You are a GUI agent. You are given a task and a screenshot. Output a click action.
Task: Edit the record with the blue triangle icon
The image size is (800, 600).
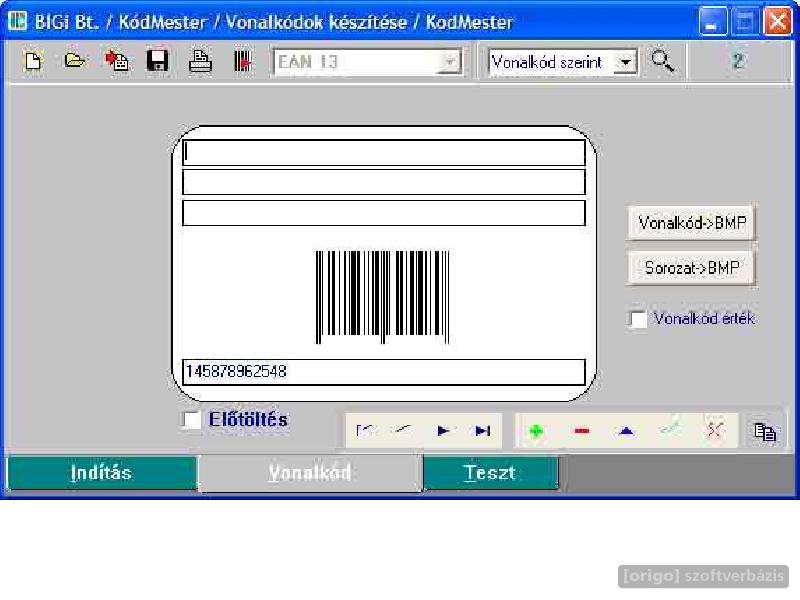coord(626,432)
